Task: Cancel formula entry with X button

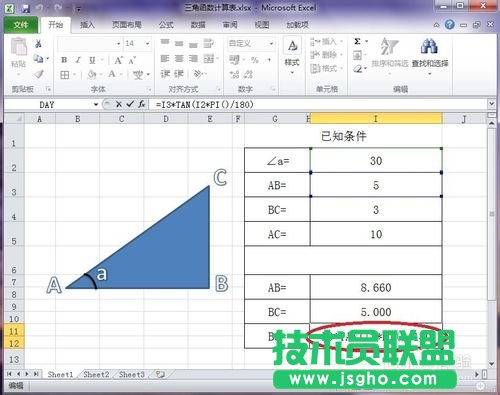Action: 118,104
